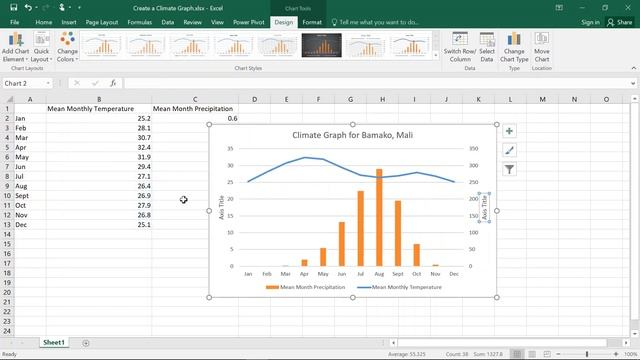The width and height of the screenshot is (640, 360).
Task: Open the Change Colors palette
Action: [67, 47]
